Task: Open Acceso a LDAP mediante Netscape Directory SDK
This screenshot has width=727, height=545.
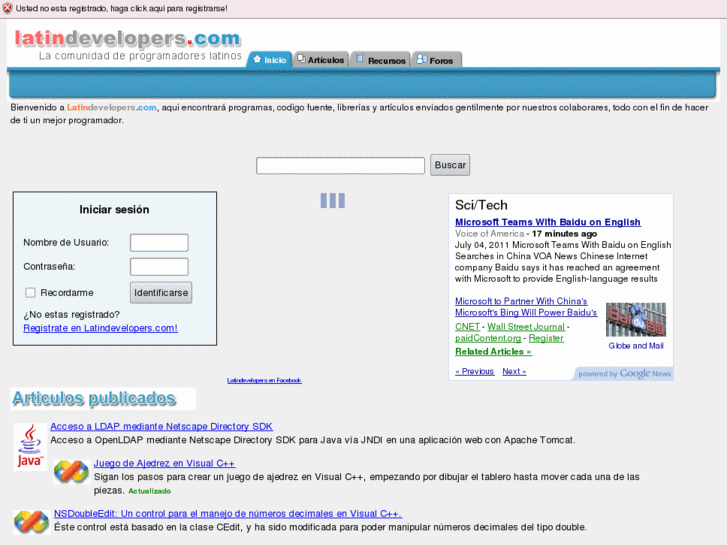Action: (161, 426)
